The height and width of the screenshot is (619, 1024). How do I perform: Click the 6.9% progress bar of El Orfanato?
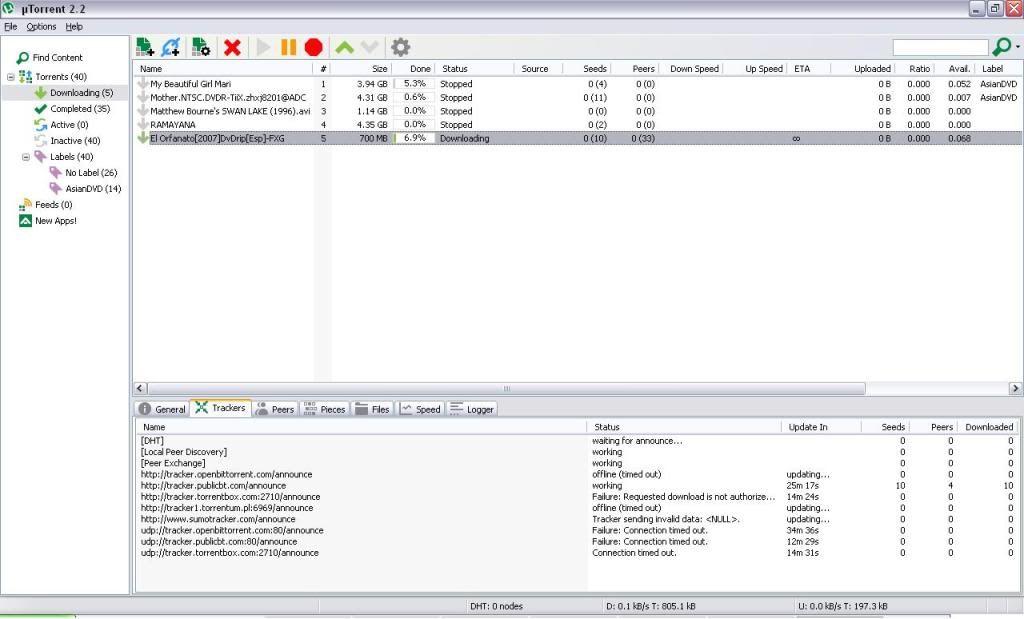(415, 138)
